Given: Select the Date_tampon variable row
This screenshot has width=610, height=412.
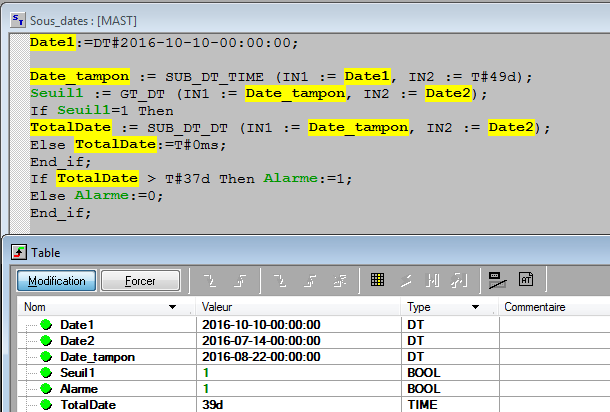Looking at the screenshot, I should coord(97,357).
